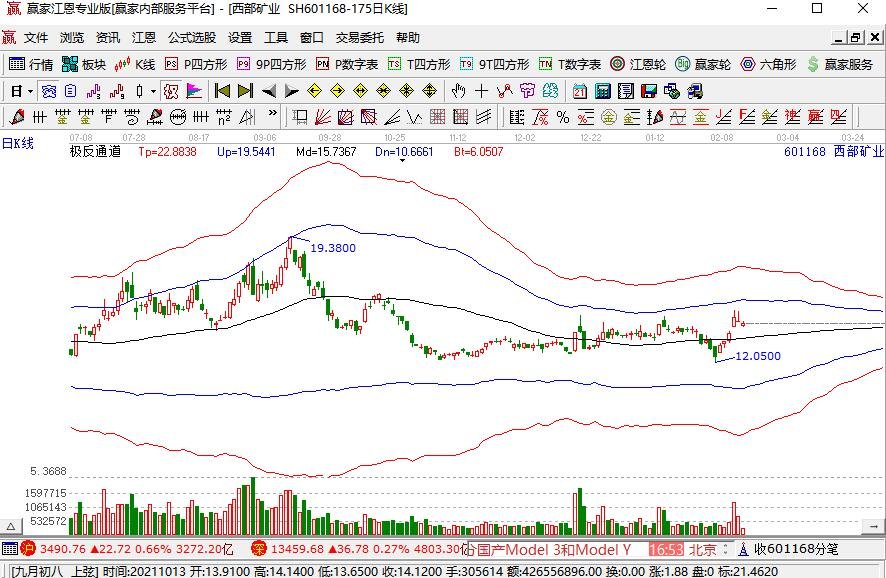Select the hand pan tool
This screenshot has width=886, height=578.
(x=458, y=91)
